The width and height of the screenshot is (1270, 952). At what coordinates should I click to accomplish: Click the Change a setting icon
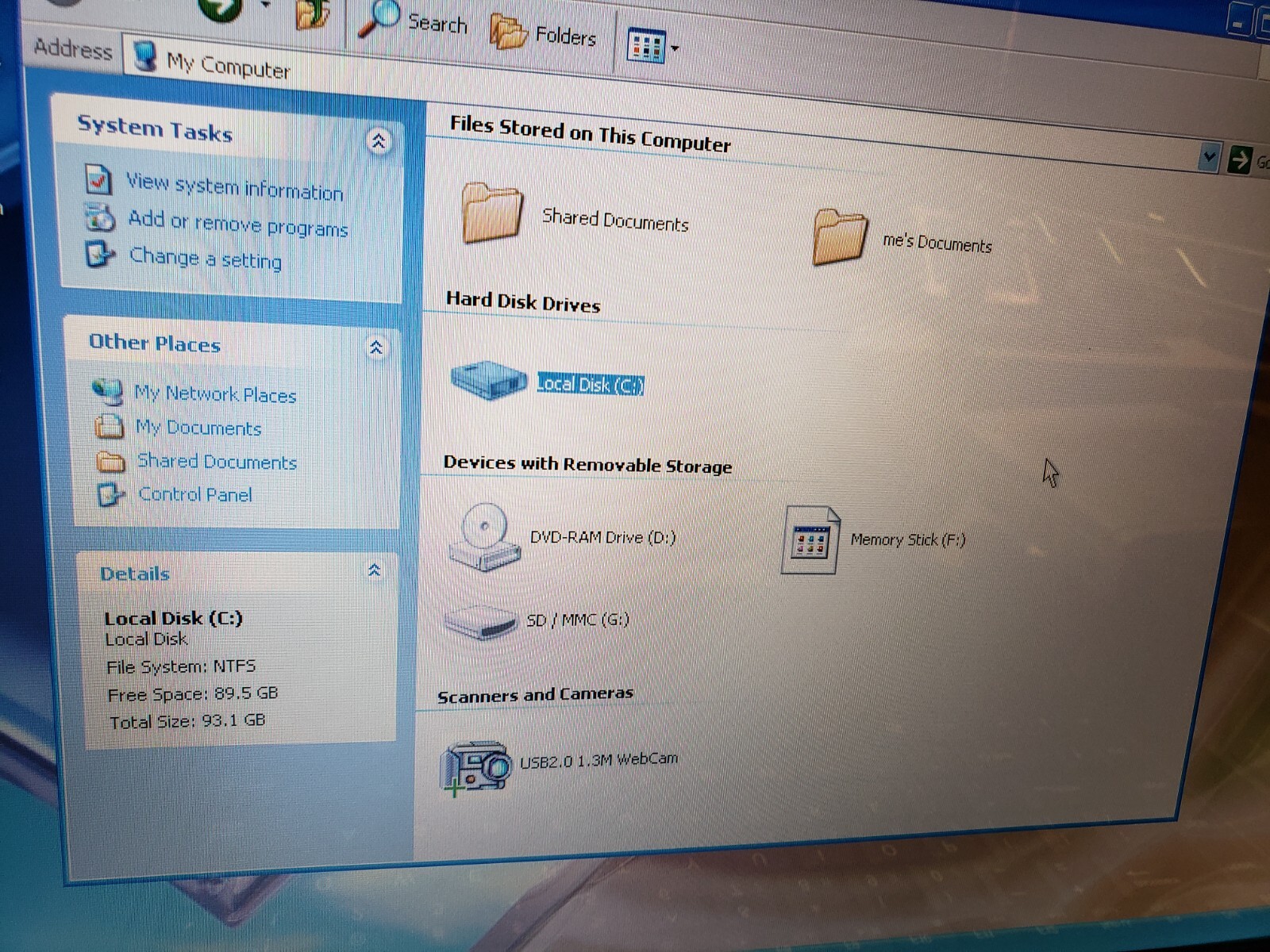coord(101,254)
